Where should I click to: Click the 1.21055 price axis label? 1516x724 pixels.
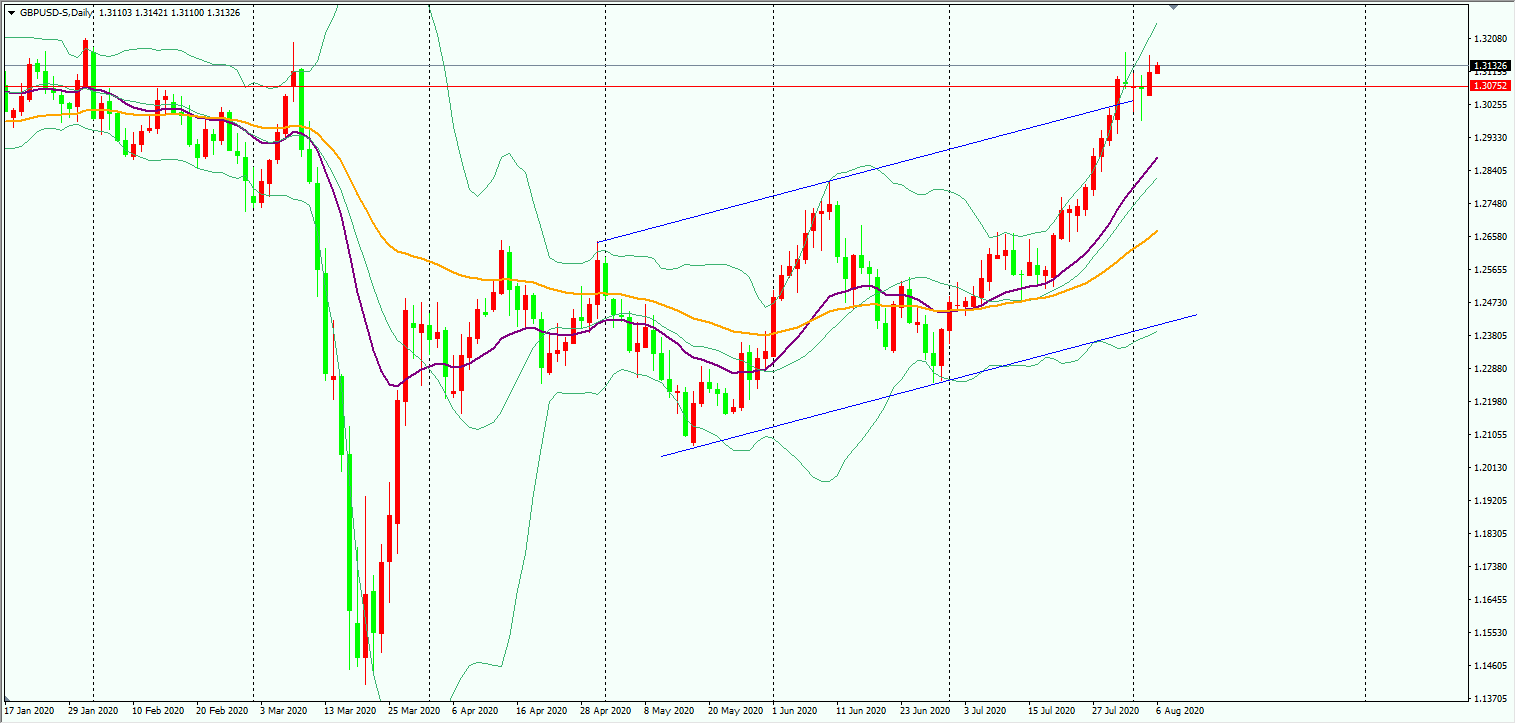[x=1490, y=435]
